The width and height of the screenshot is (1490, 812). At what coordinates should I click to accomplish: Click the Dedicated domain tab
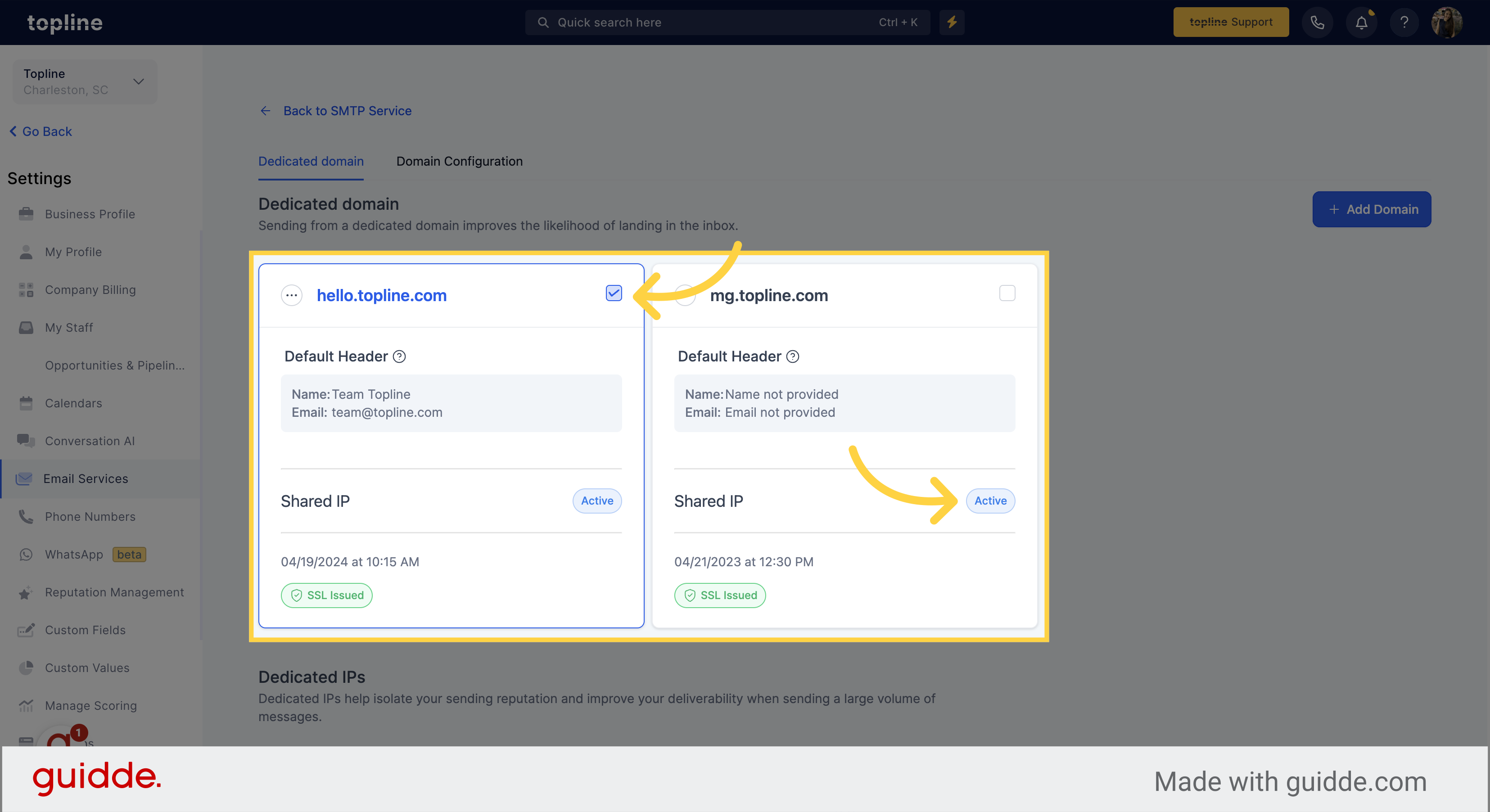311,160
